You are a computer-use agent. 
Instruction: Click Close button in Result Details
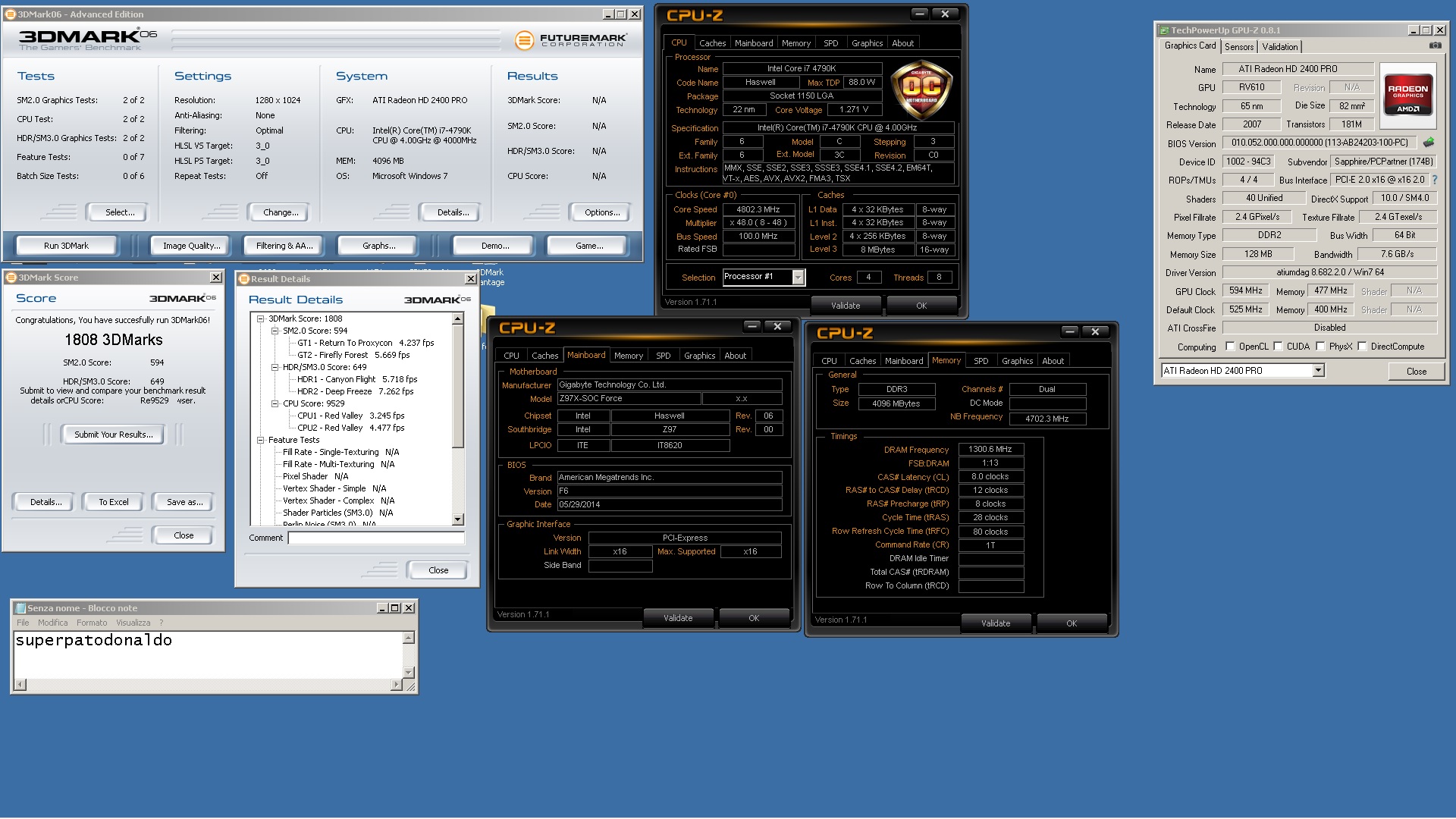[438, 570]
